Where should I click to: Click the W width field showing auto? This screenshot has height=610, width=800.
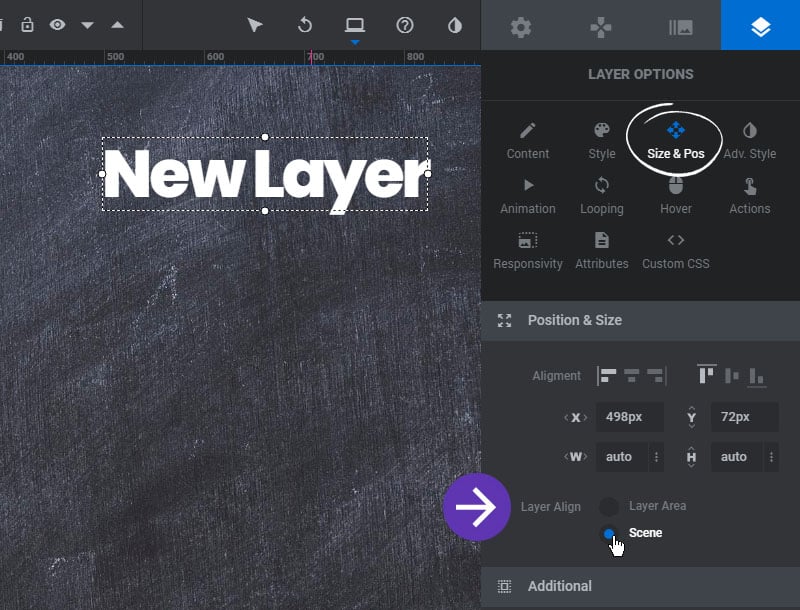tap(622, 456)
